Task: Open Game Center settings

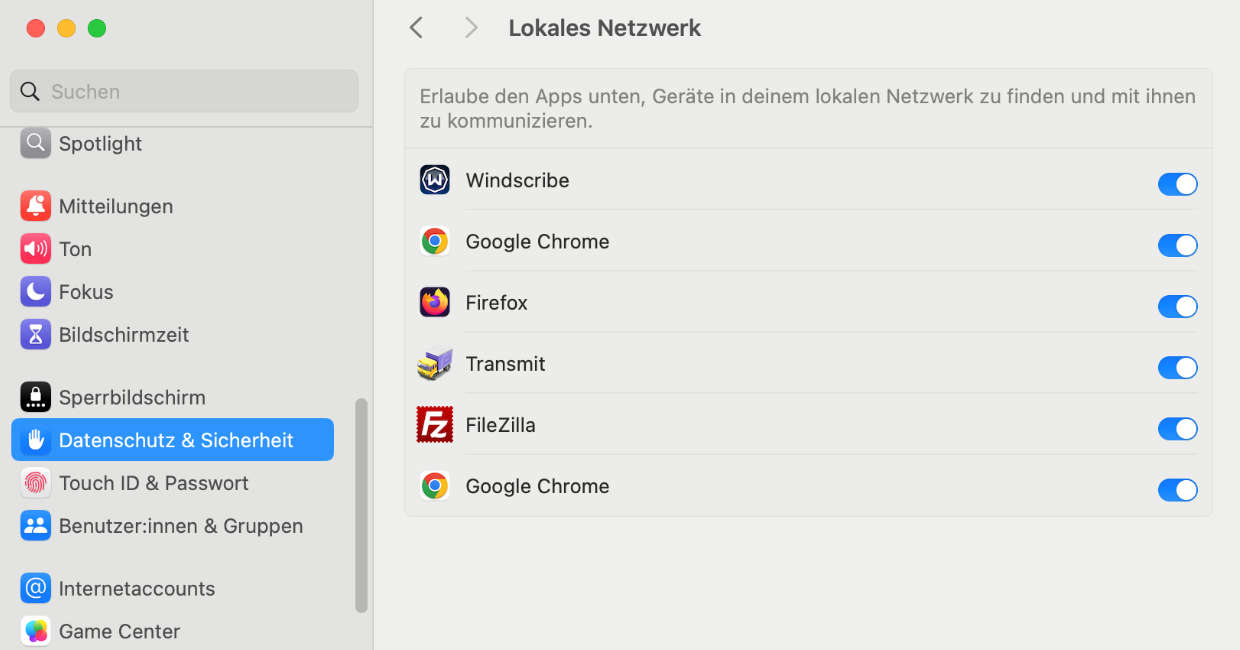Action: pos(172,632)
